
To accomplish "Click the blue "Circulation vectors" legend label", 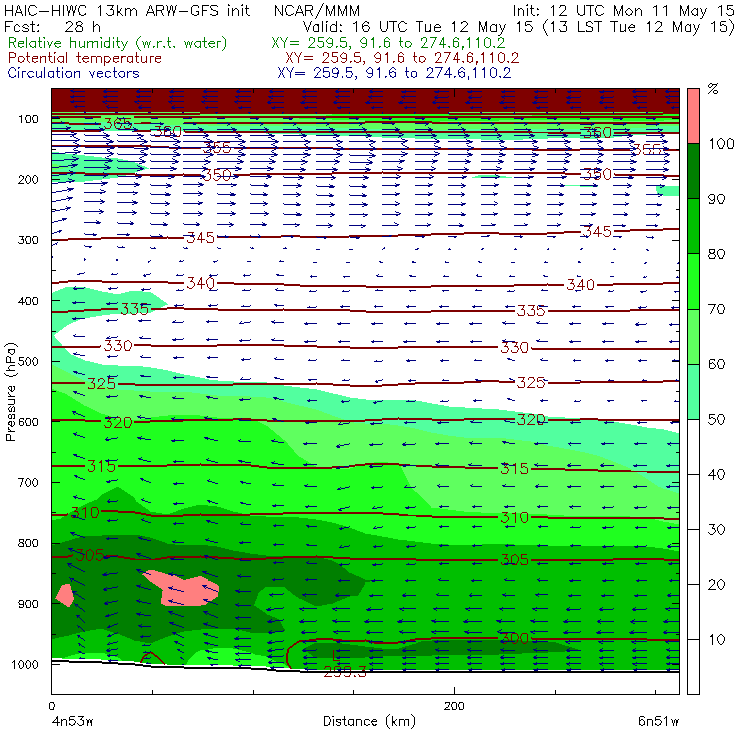I will pyautogui.click(x=73, y=73).
